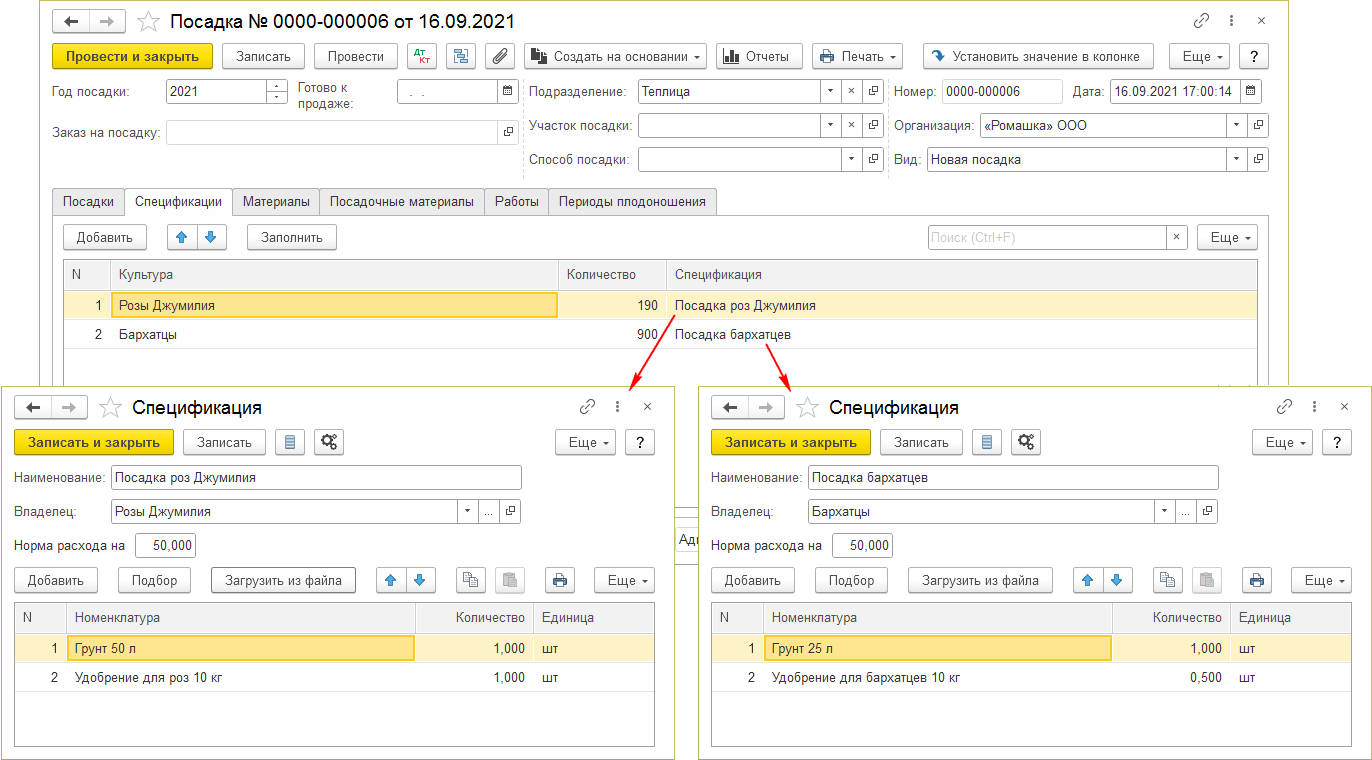1372x760 pixels.
Task: Switch to the Материалы tab
Action: [276, 201]
